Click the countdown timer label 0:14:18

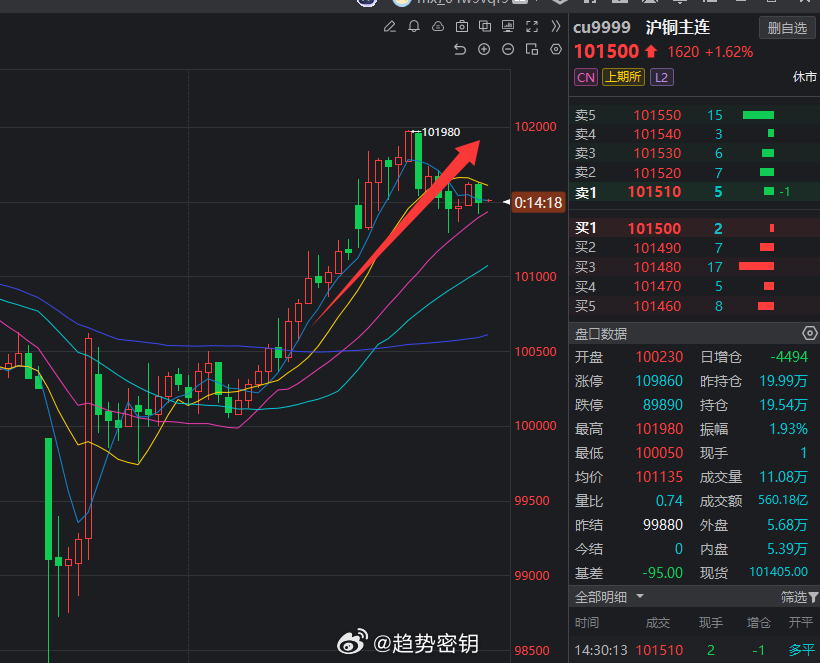538,202
